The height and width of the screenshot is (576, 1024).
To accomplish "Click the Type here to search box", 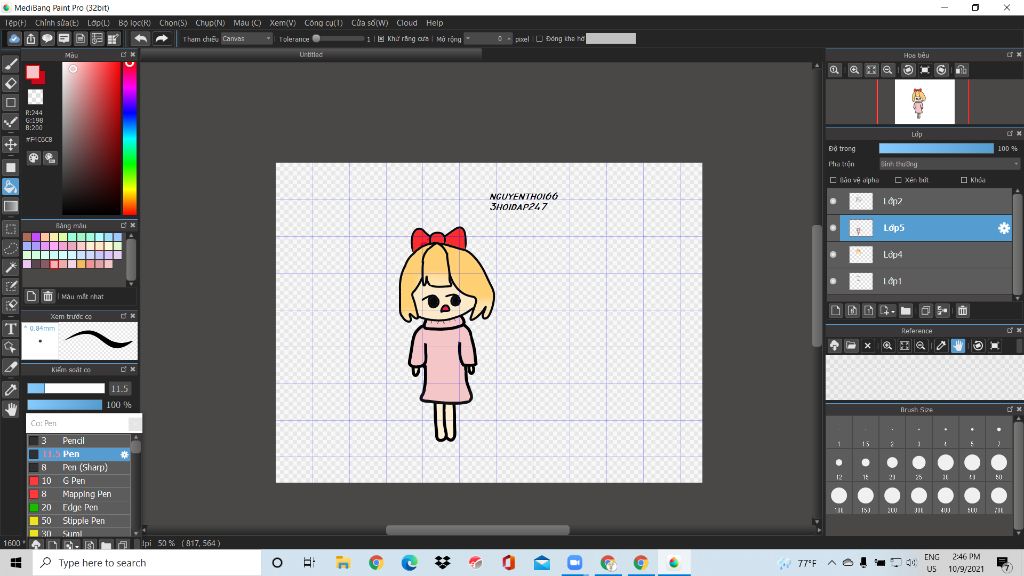I will 147,563.
